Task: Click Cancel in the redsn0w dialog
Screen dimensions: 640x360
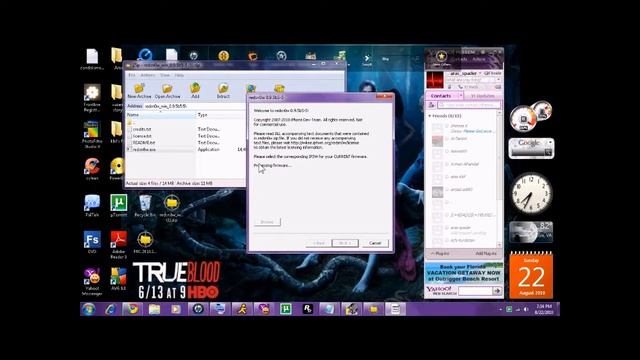Action: tap(375, 243)
